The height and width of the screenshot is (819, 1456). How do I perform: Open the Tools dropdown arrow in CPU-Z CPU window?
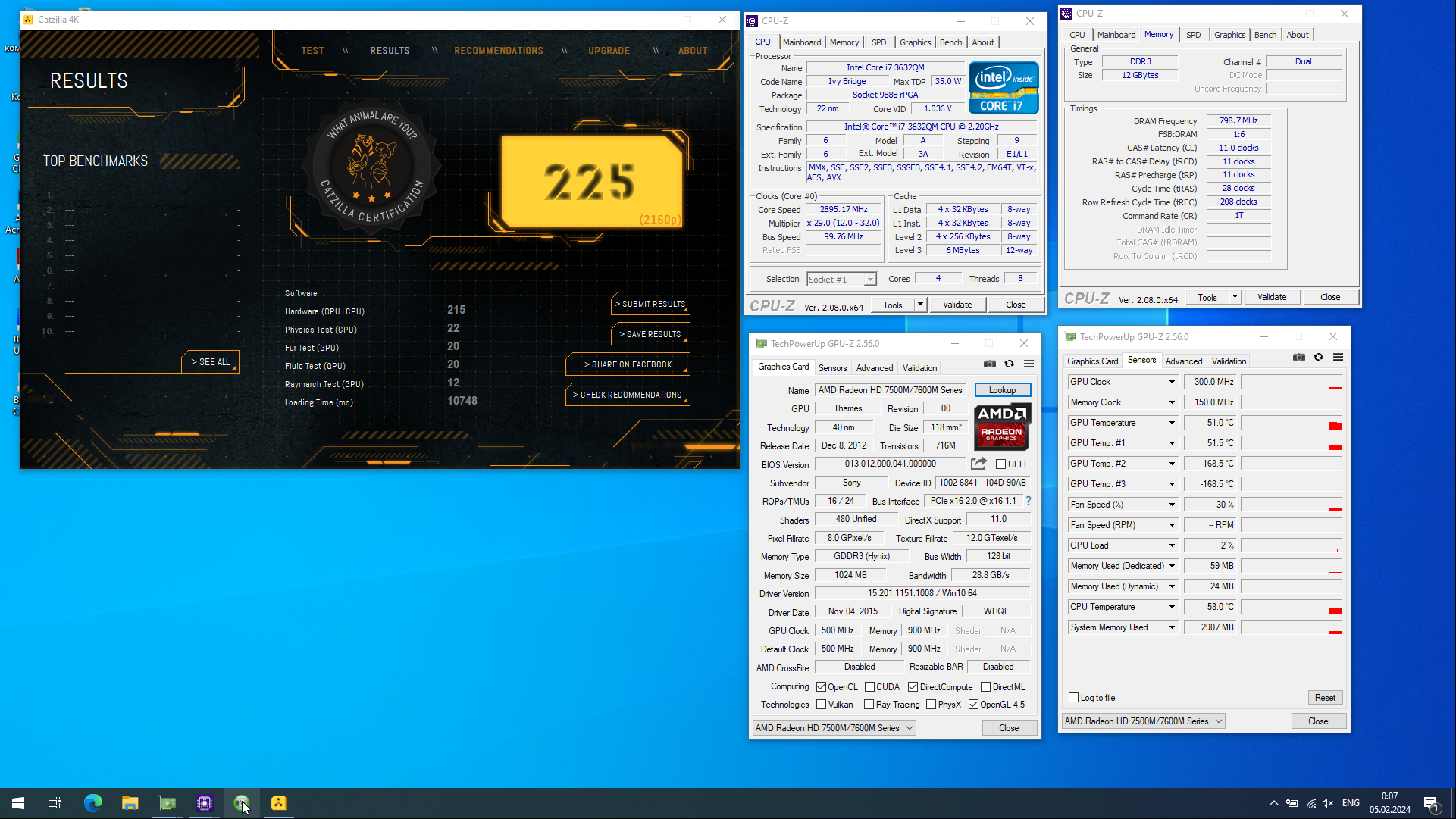[920, 305]
